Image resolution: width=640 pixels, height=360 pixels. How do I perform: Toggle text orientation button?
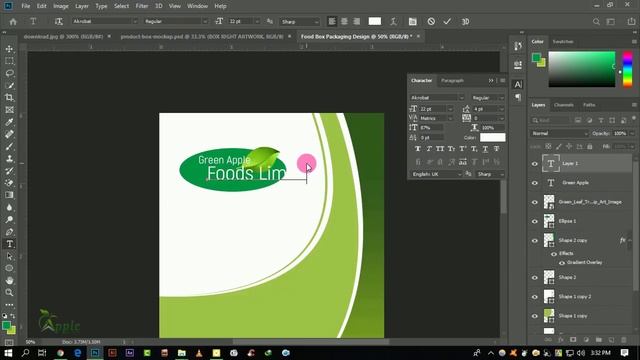pos(59,21)
